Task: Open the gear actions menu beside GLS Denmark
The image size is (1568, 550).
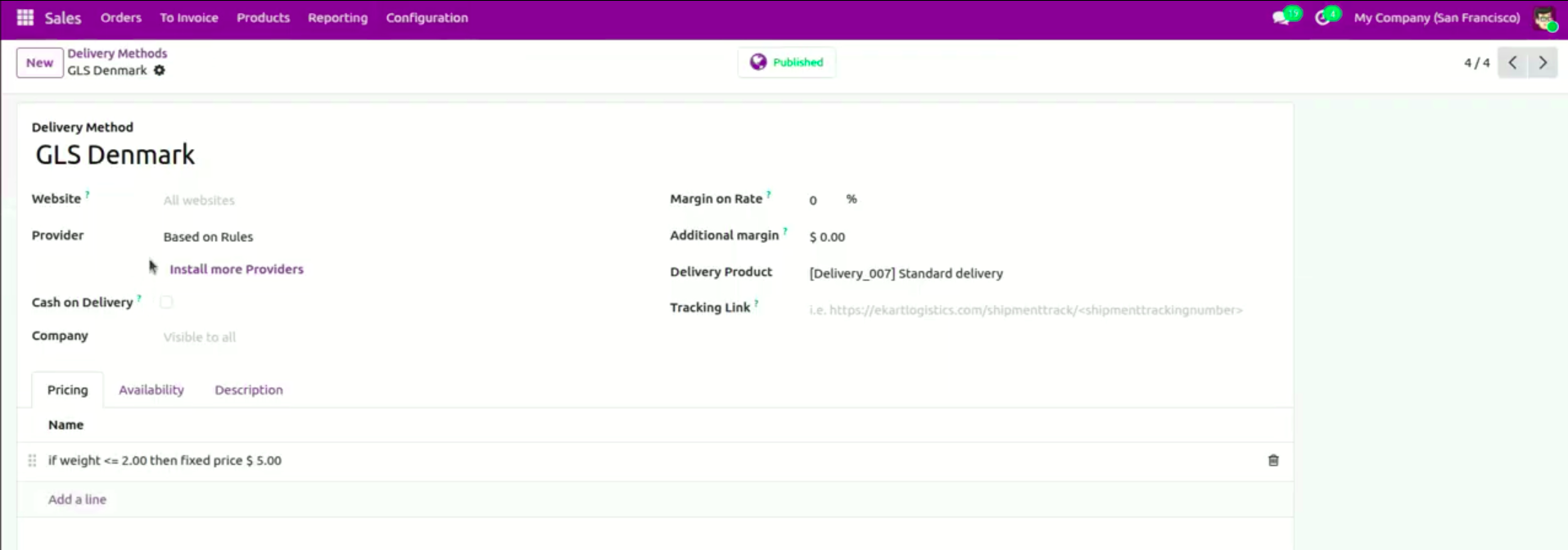Action: click(160, 70)
